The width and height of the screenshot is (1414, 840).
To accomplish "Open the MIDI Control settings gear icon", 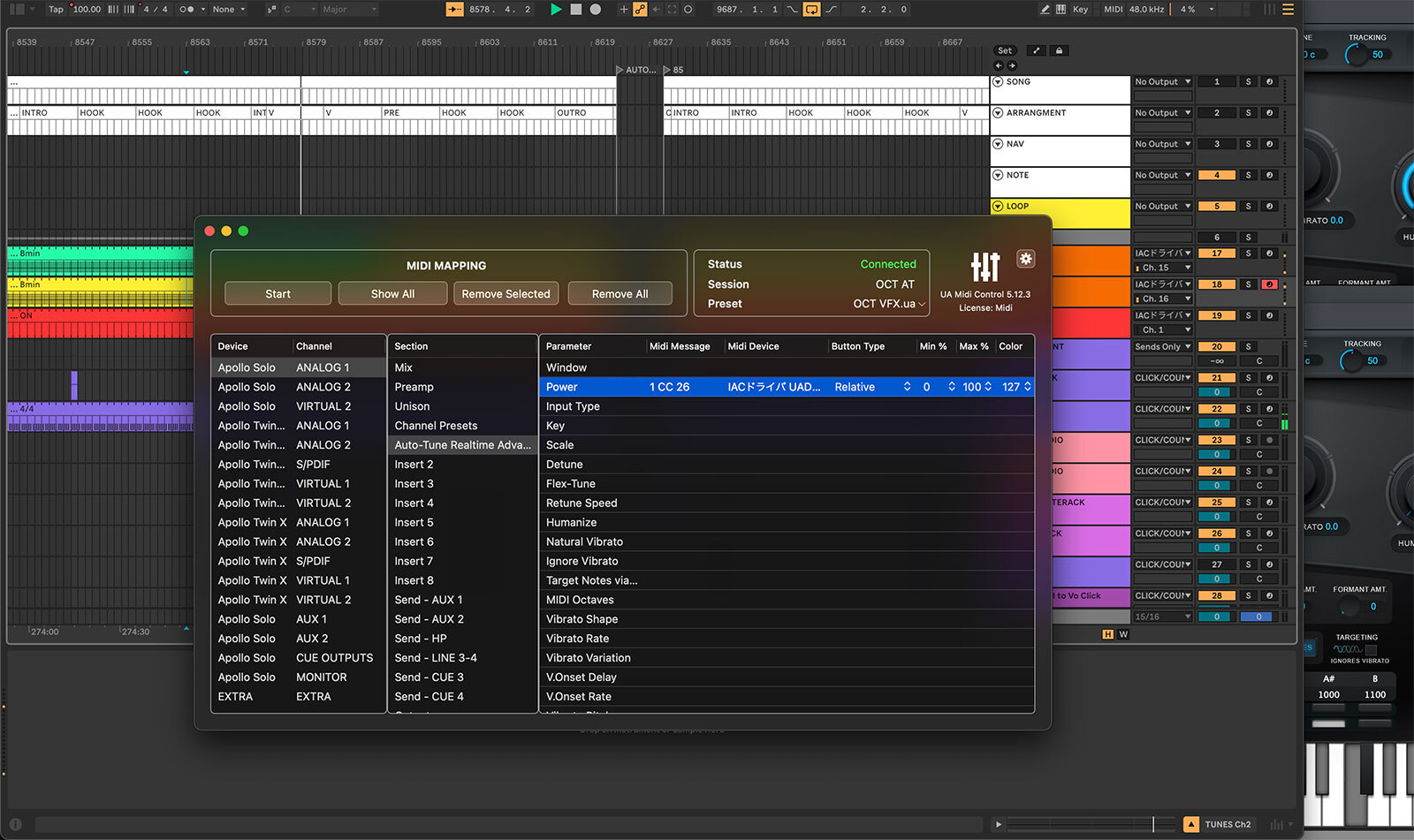I will [1025, 259].
